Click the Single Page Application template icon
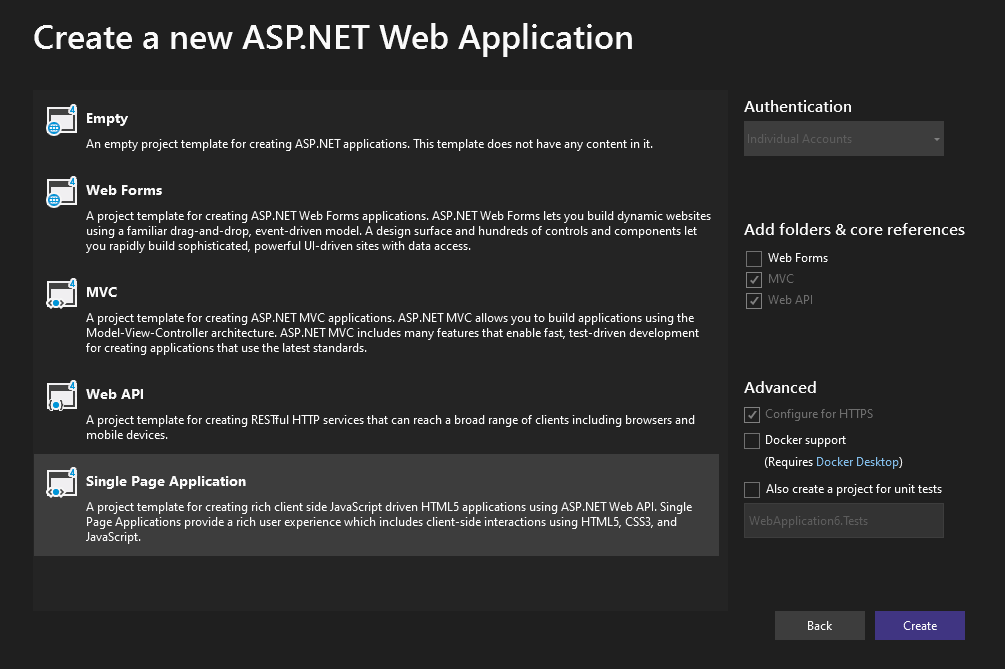The height and width of the screenshot is (669, 1005). point(62,483)
